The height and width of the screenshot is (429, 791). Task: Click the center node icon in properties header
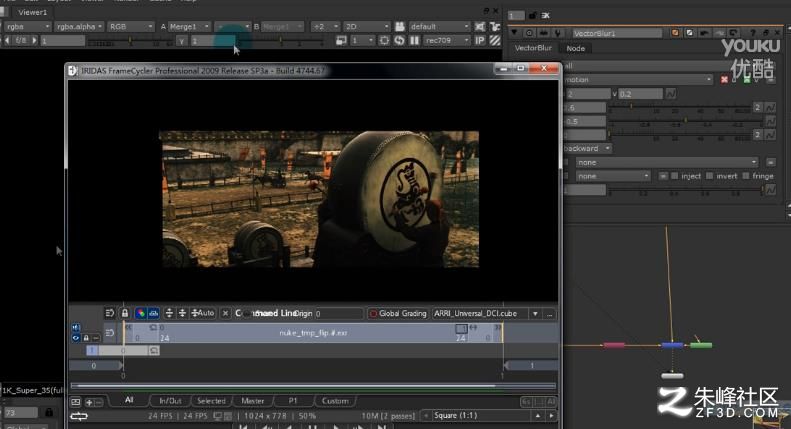click(529, 33)
